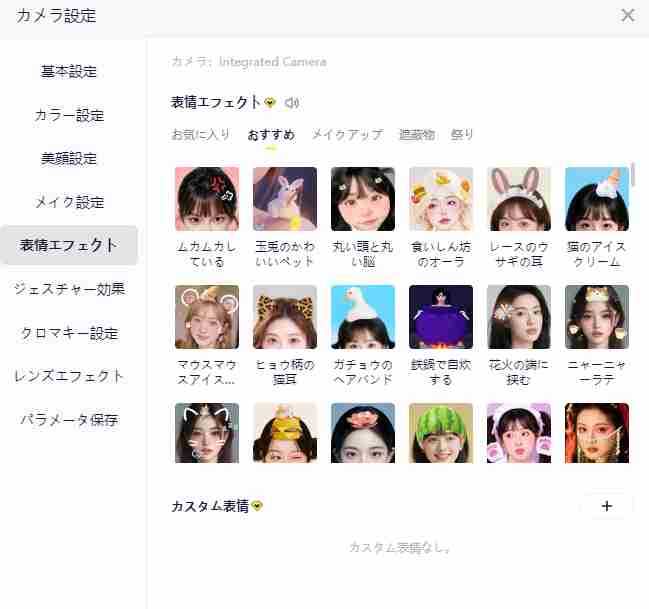
Task: Add a custom expression with plus button
Action: coord(607,506)
